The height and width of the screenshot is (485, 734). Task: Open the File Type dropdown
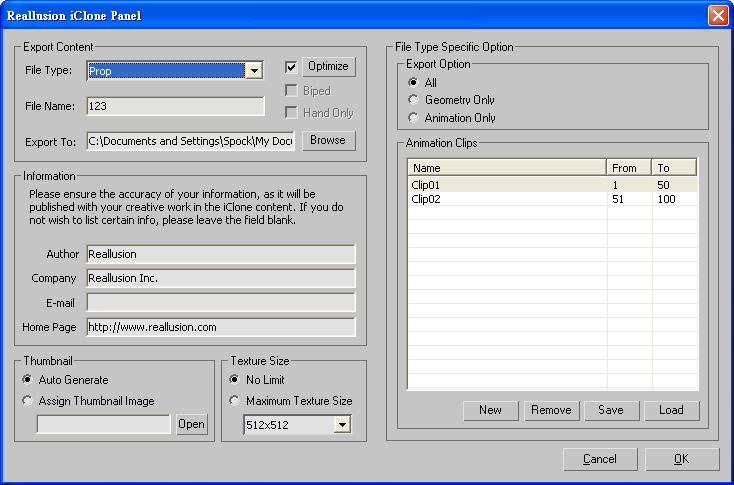point(254,71)
